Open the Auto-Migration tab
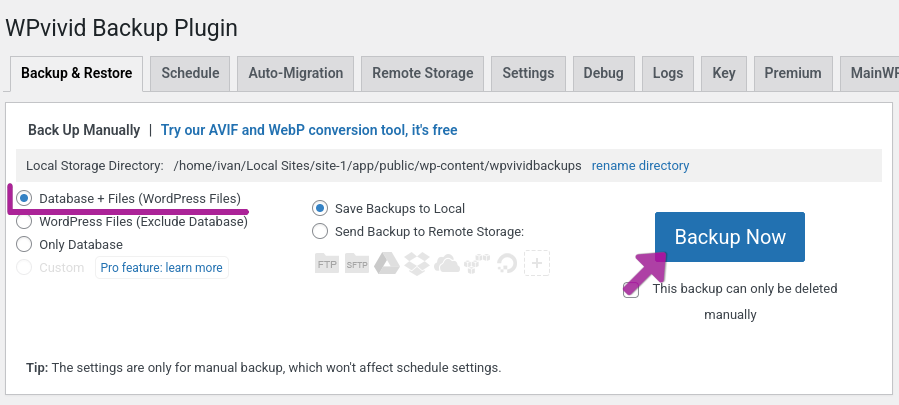The width and height of the screenshot is (899, 405). pos(296,73)
